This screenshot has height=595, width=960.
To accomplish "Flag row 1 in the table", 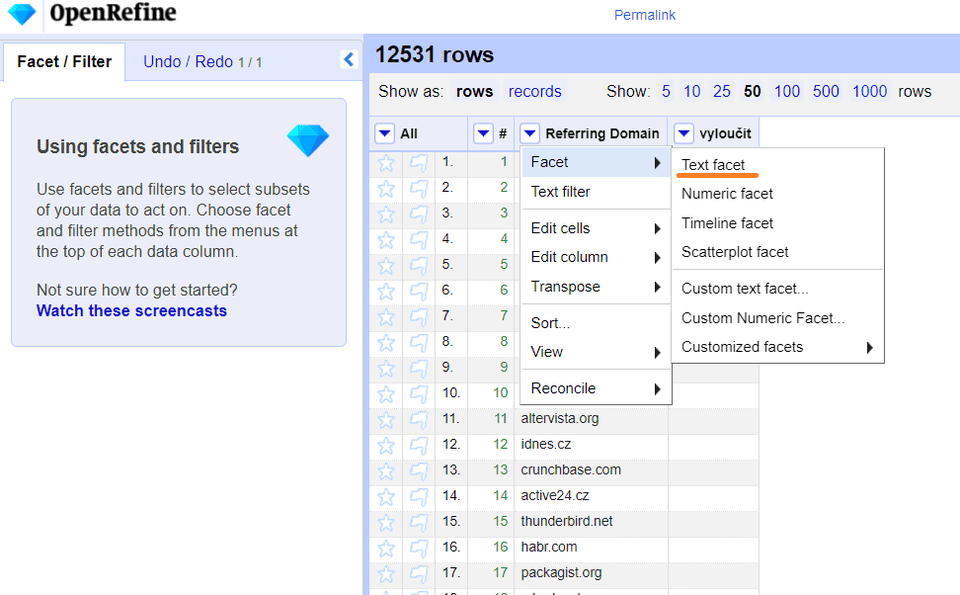I will (x=419, y=162).
